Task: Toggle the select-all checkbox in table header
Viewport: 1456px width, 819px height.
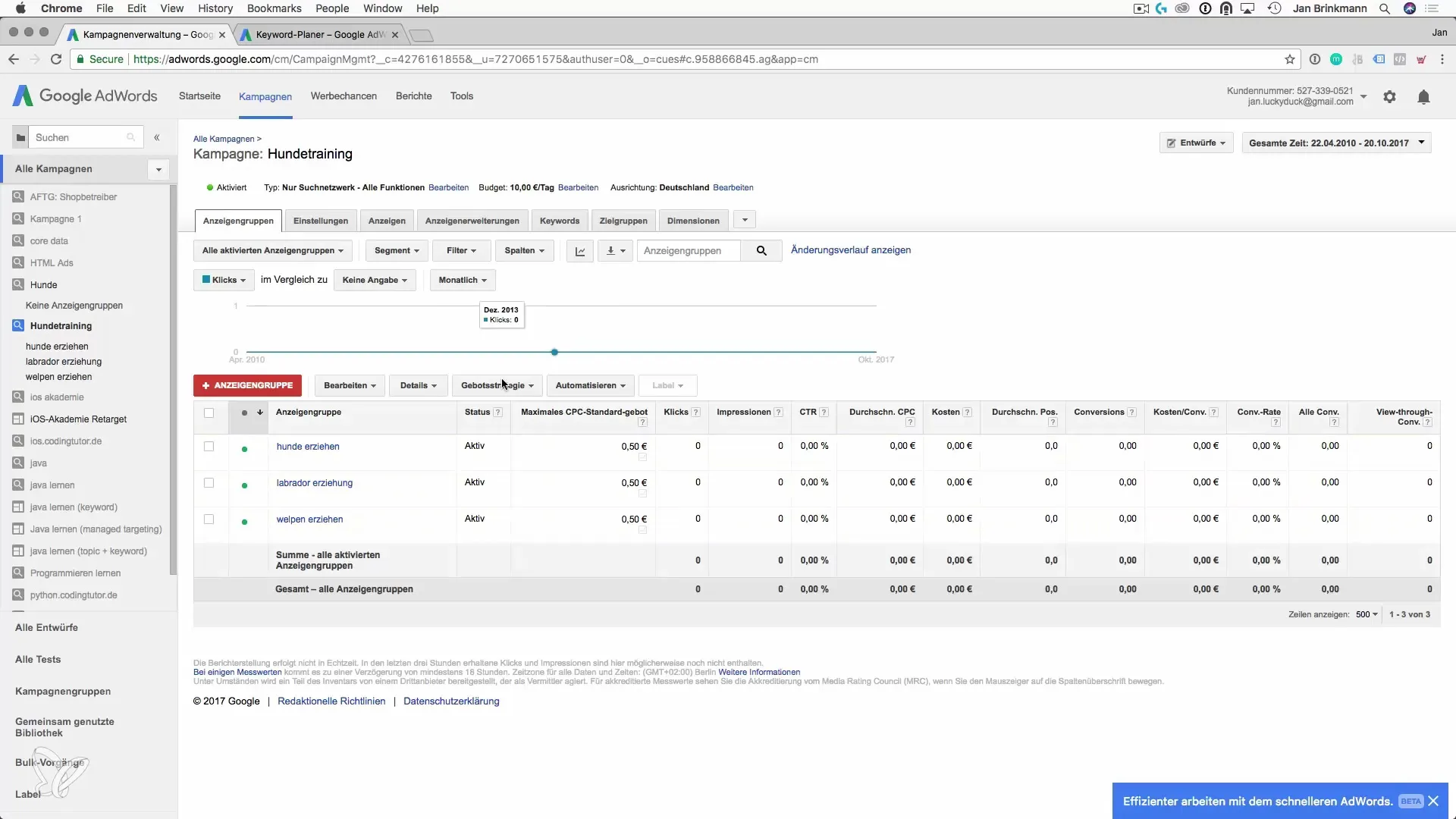Action: point(209,413)
